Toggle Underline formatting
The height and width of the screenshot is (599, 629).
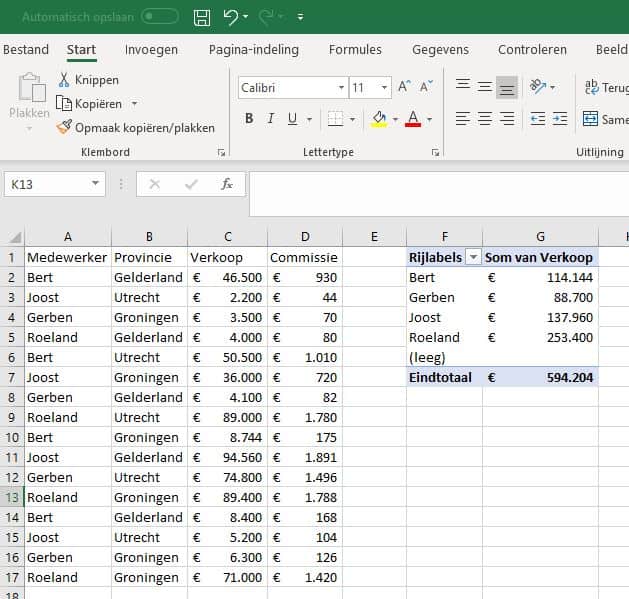click(292, 119)
